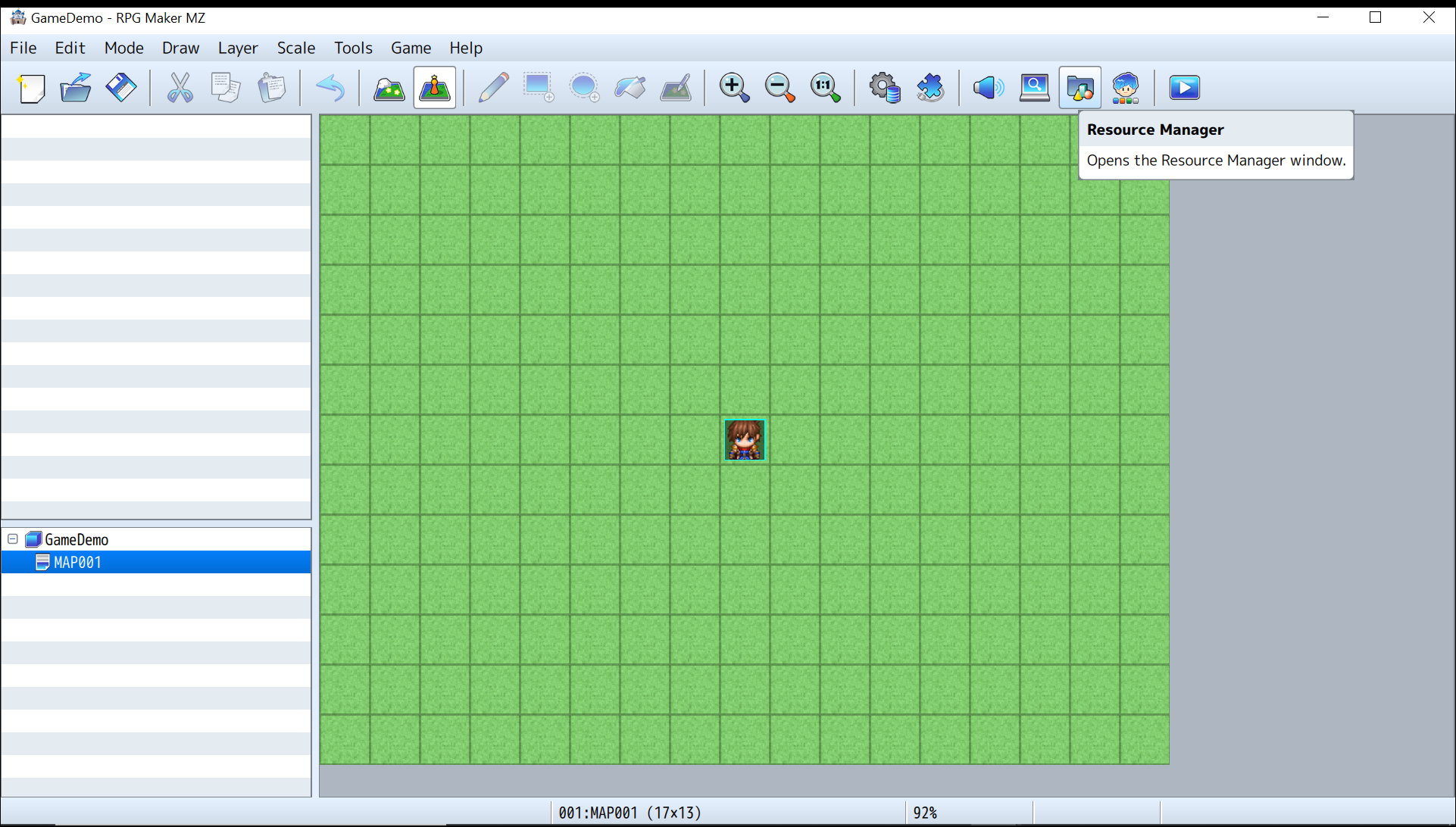The height and width of the screenshot is (827, 1456).
Task: Zoom in on the map
Action: 733,87
